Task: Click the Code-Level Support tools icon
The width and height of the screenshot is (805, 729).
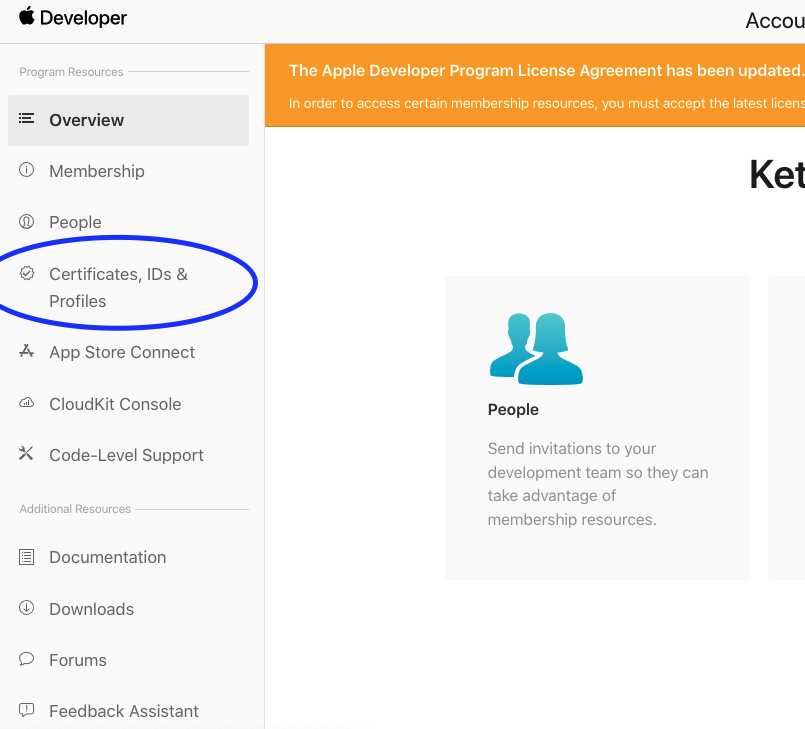Action: [26, 453]
